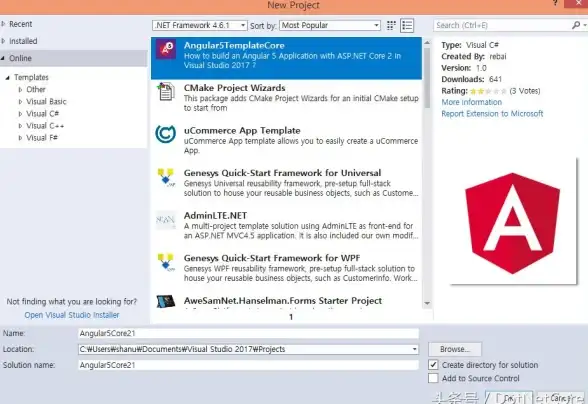
Task: Click the help question mark icon
Action: tap(555, 3)
